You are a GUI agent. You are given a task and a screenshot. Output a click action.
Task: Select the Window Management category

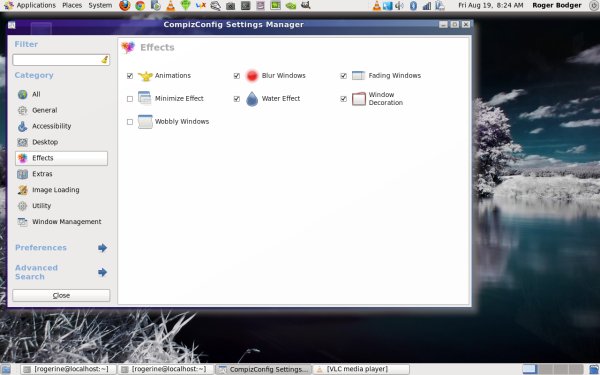click(x=61, y=222)
